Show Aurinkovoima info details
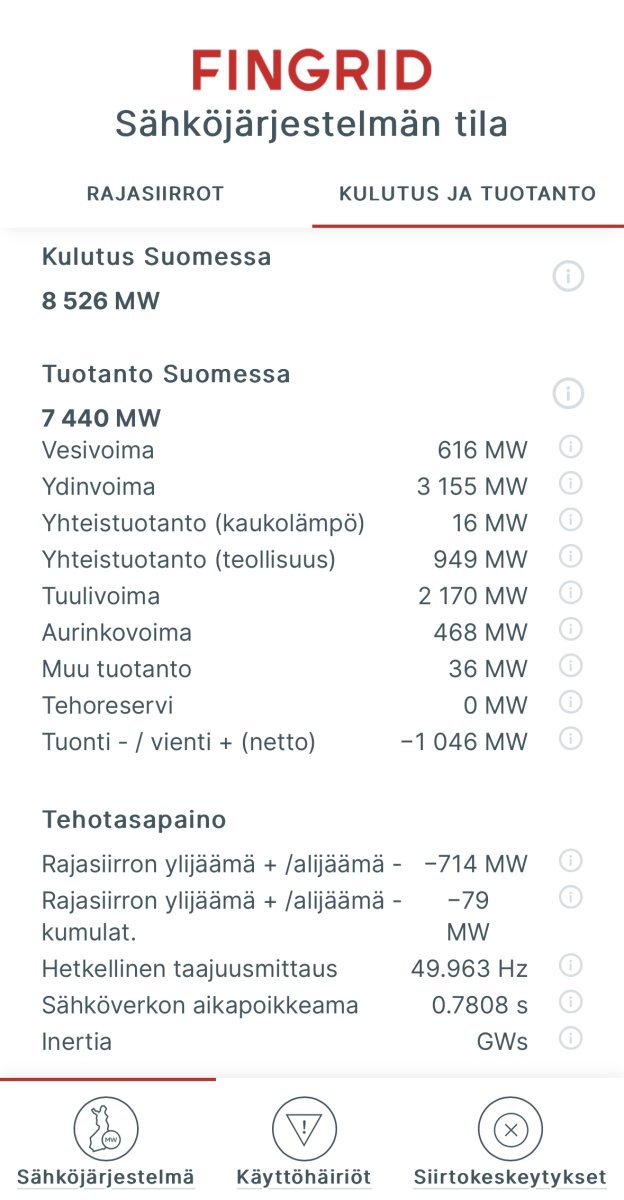Screen dimensions: 624x1200 coord(570,629)
